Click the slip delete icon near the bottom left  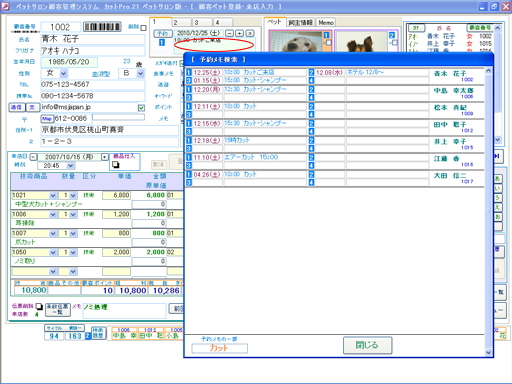(x=39, y=306)
